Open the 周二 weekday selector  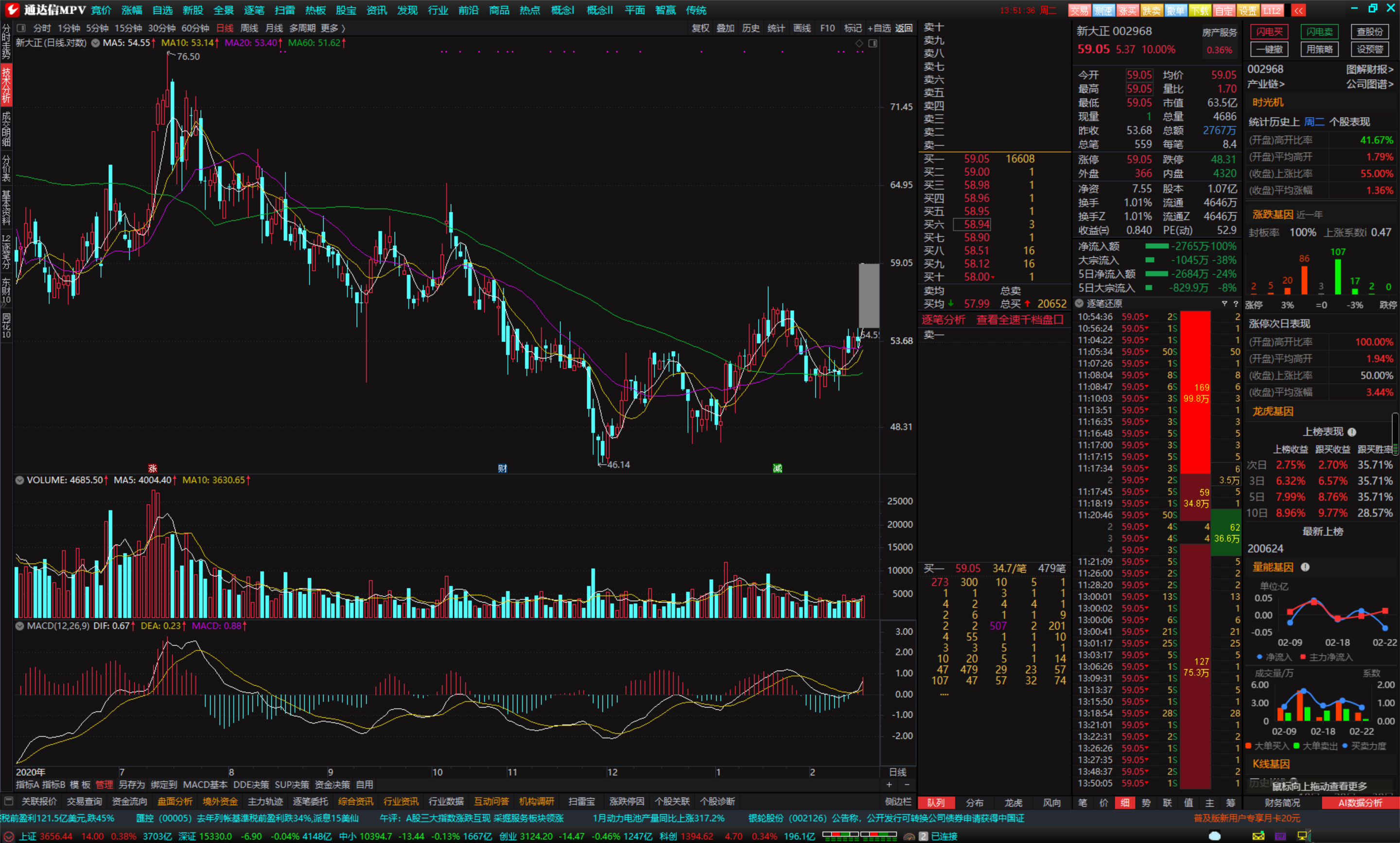[1314, 121]
